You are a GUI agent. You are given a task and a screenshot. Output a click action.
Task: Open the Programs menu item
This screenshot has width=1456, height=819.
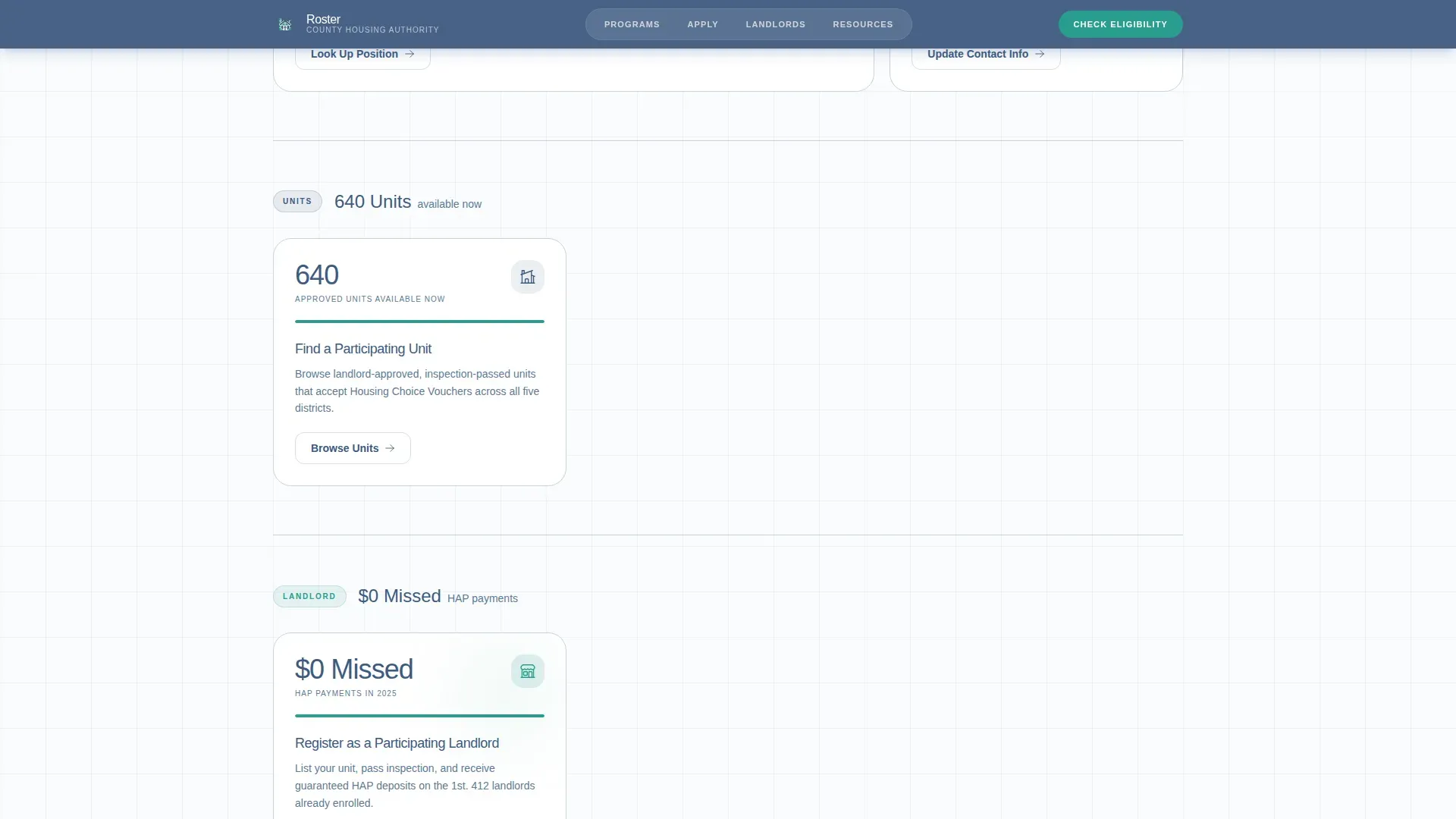point(632,24)
